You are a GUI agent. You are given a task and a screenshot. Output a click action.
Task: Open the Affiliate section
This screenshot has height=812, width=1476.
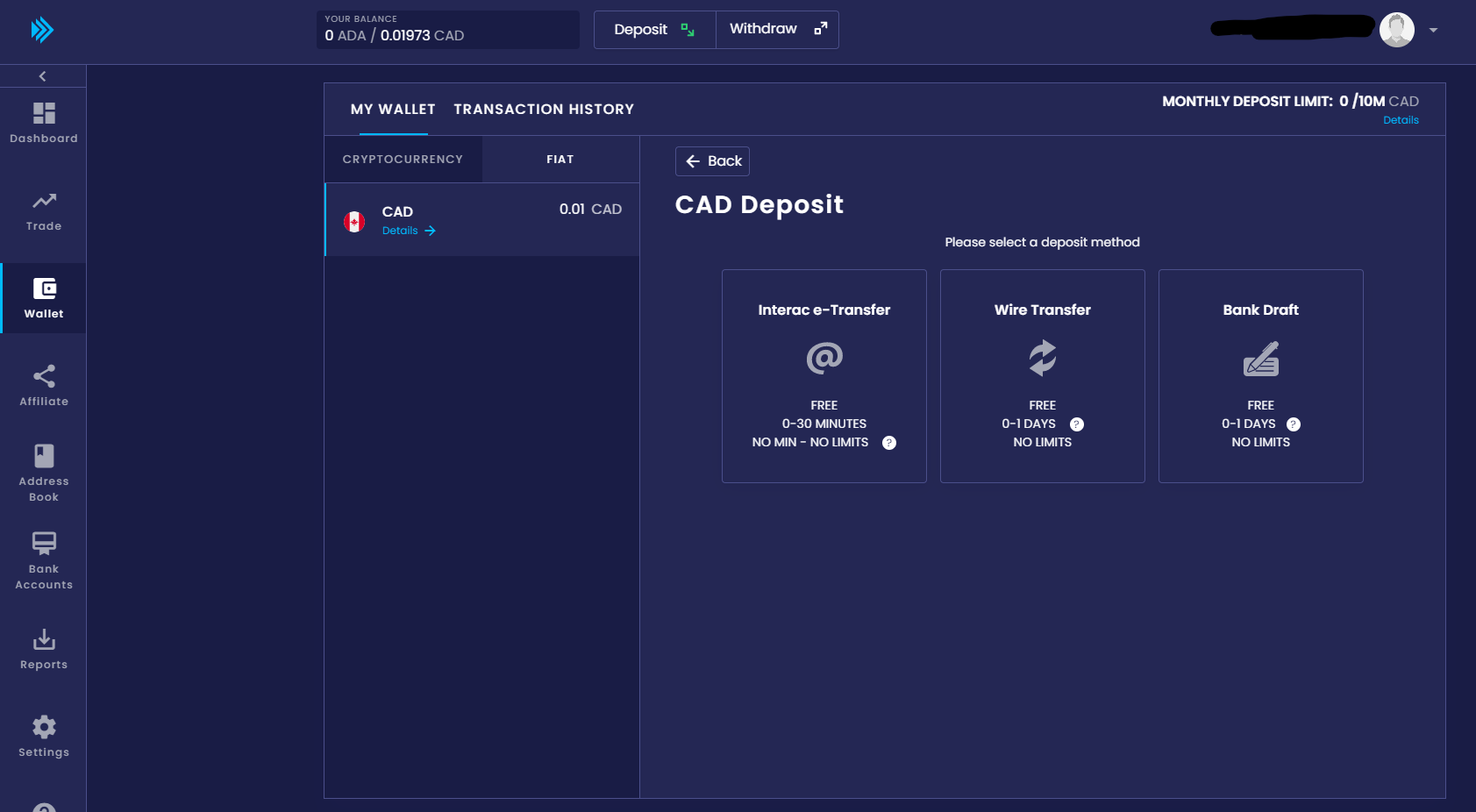[x=43, y=376]
